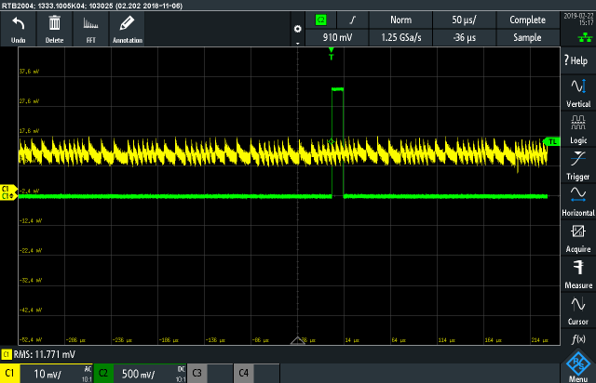Edit the -36 µs horizontal position

464,37
